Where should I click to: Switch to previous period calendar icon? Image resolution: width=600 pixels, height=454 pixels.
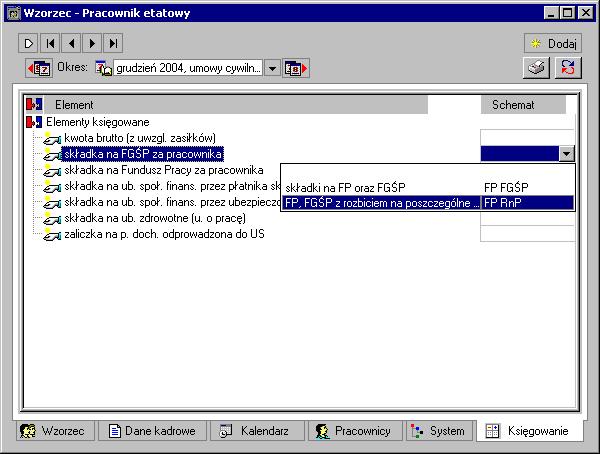(39, 69)
